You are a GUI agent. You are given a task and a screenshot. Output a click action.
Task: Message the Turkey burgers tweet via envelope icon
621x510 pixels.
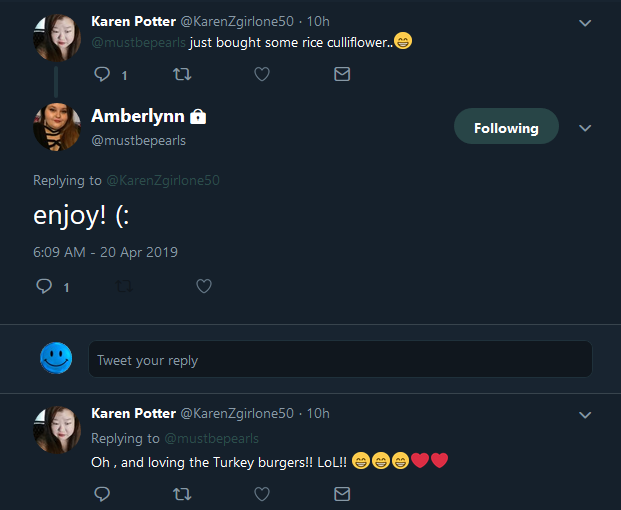tap(342, 494)
